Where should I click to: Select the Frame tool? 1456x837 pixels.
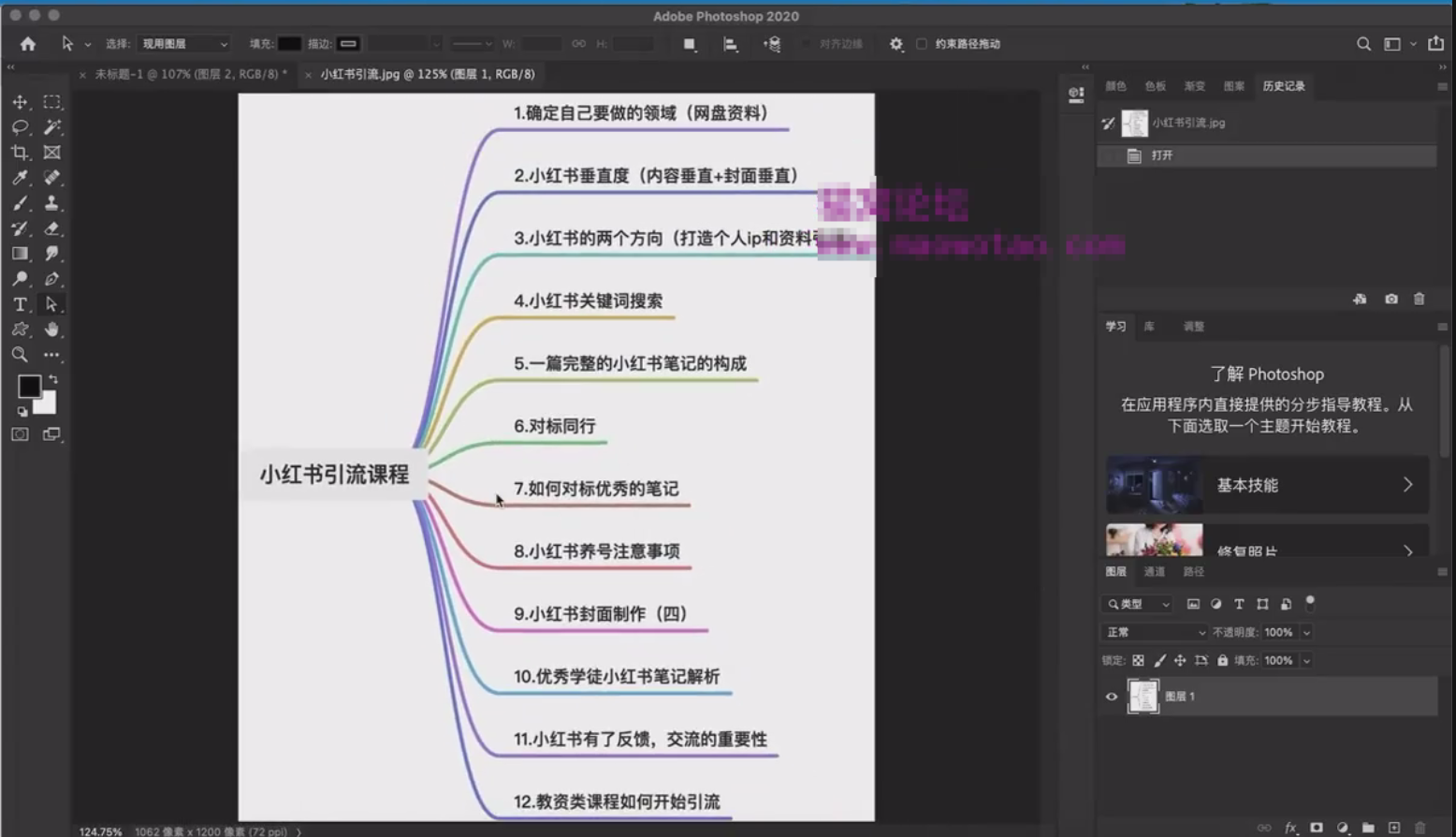pos(51,153)
